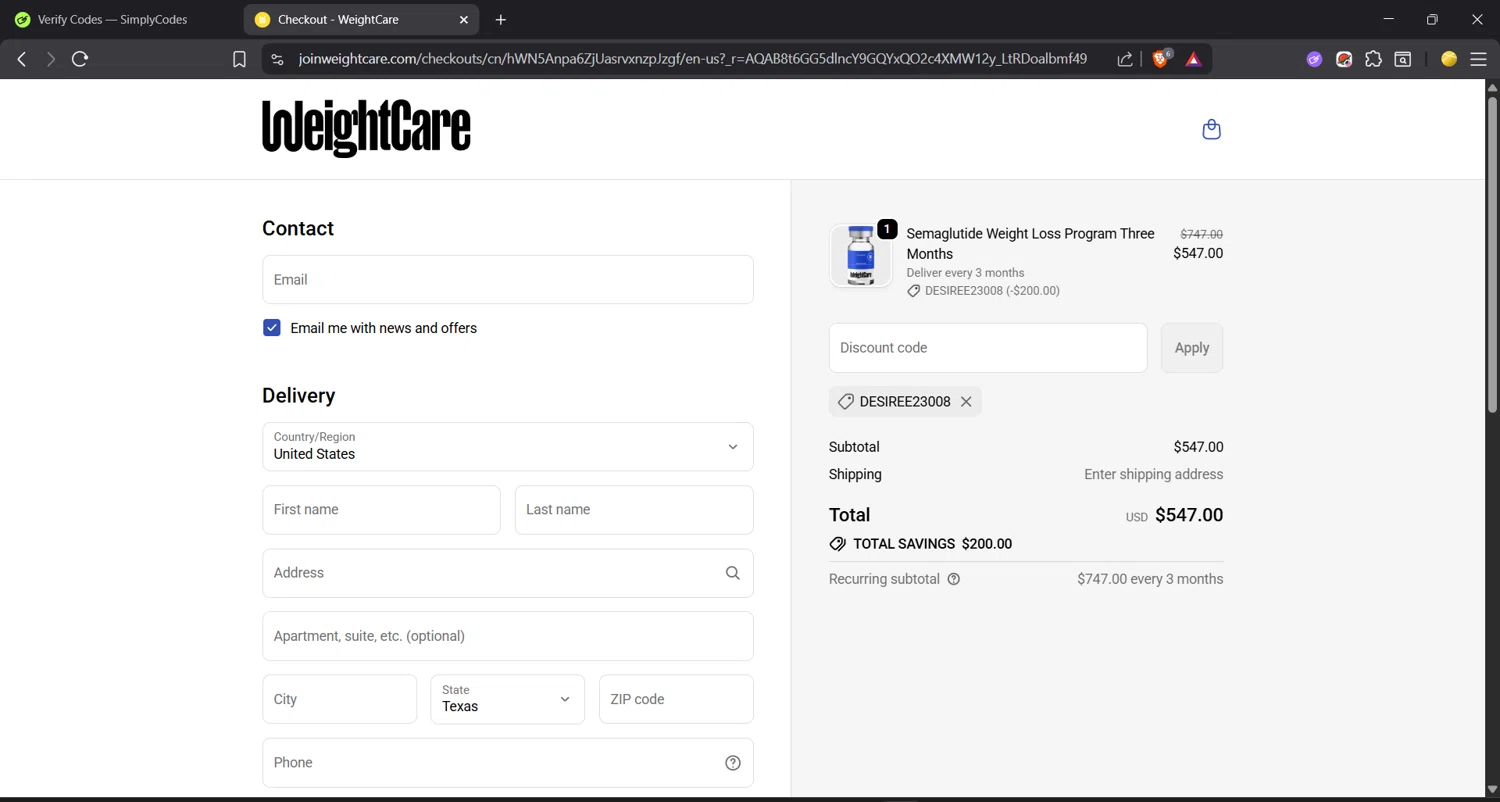
Task: Click the recurring subtotal info icon
Action: click(954, 579)
